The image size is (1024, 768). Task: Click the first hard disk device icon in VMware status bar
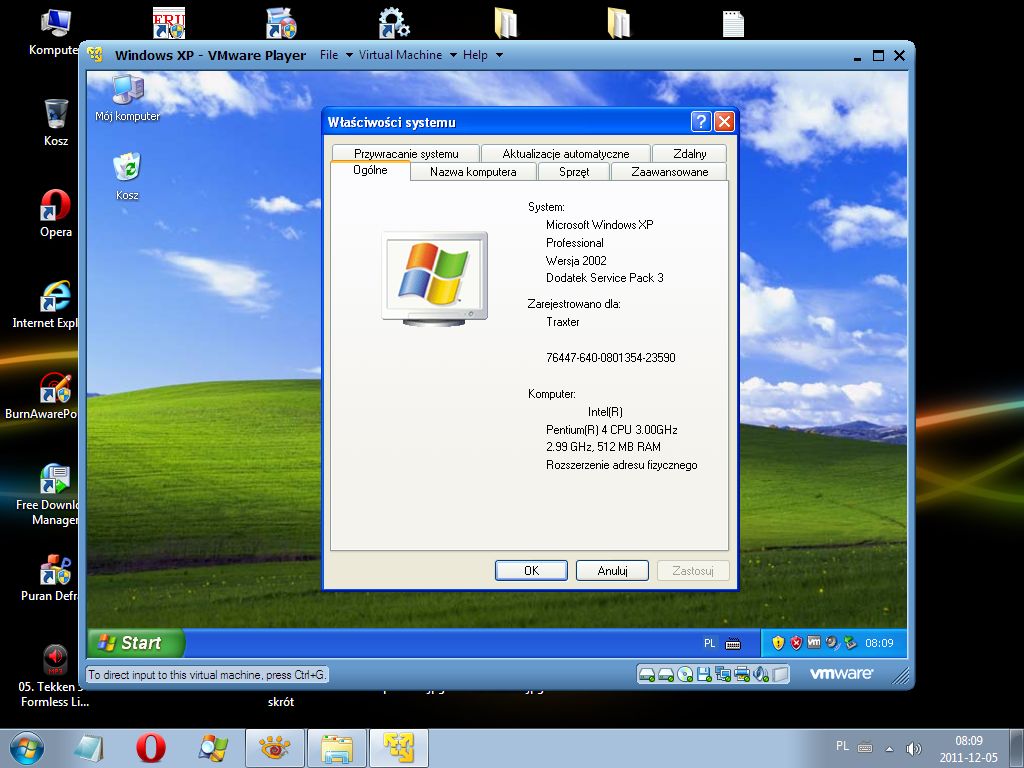(647, 675)
